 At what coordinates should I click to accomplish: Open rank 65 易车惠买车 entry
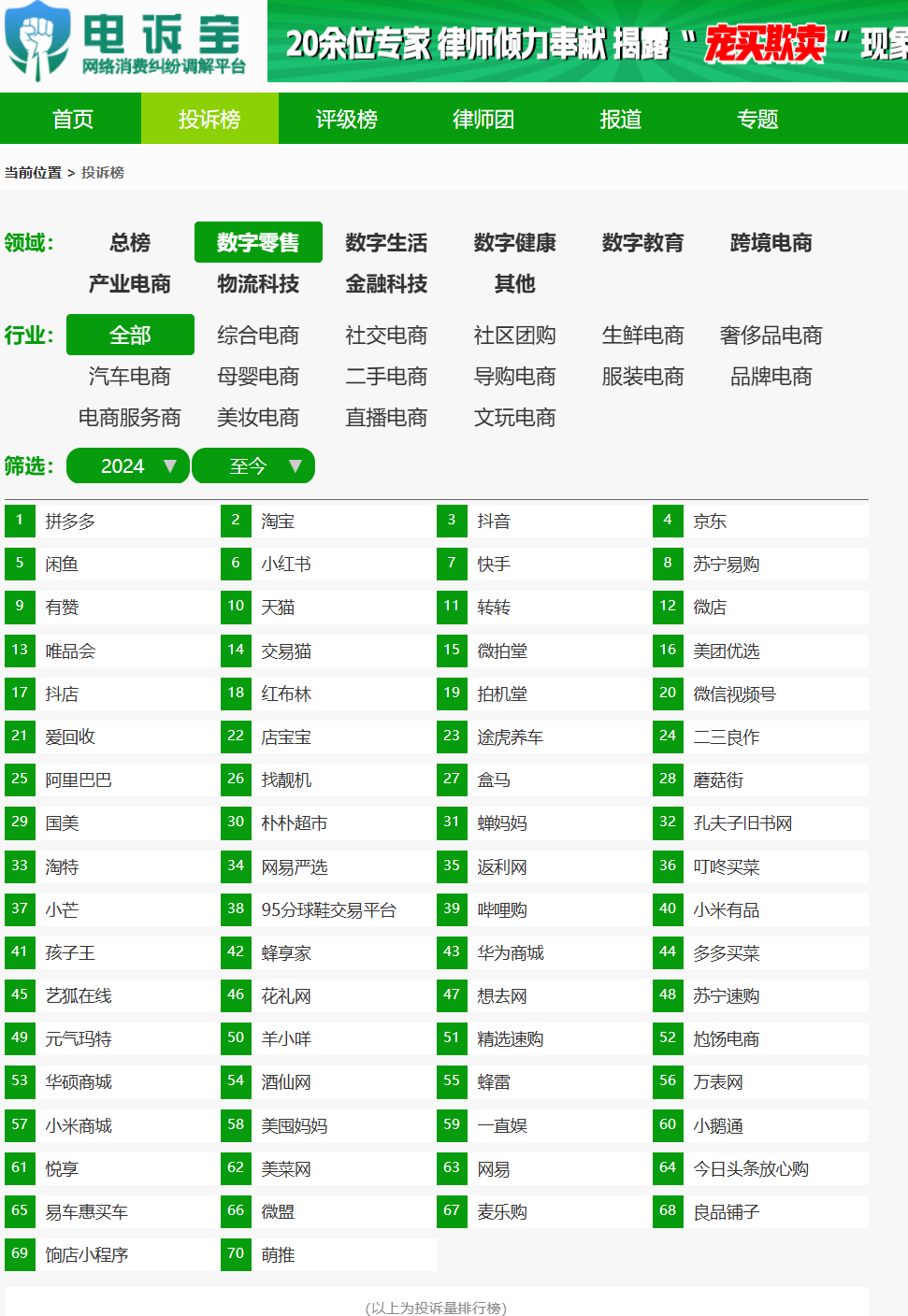pos(112,1212)
